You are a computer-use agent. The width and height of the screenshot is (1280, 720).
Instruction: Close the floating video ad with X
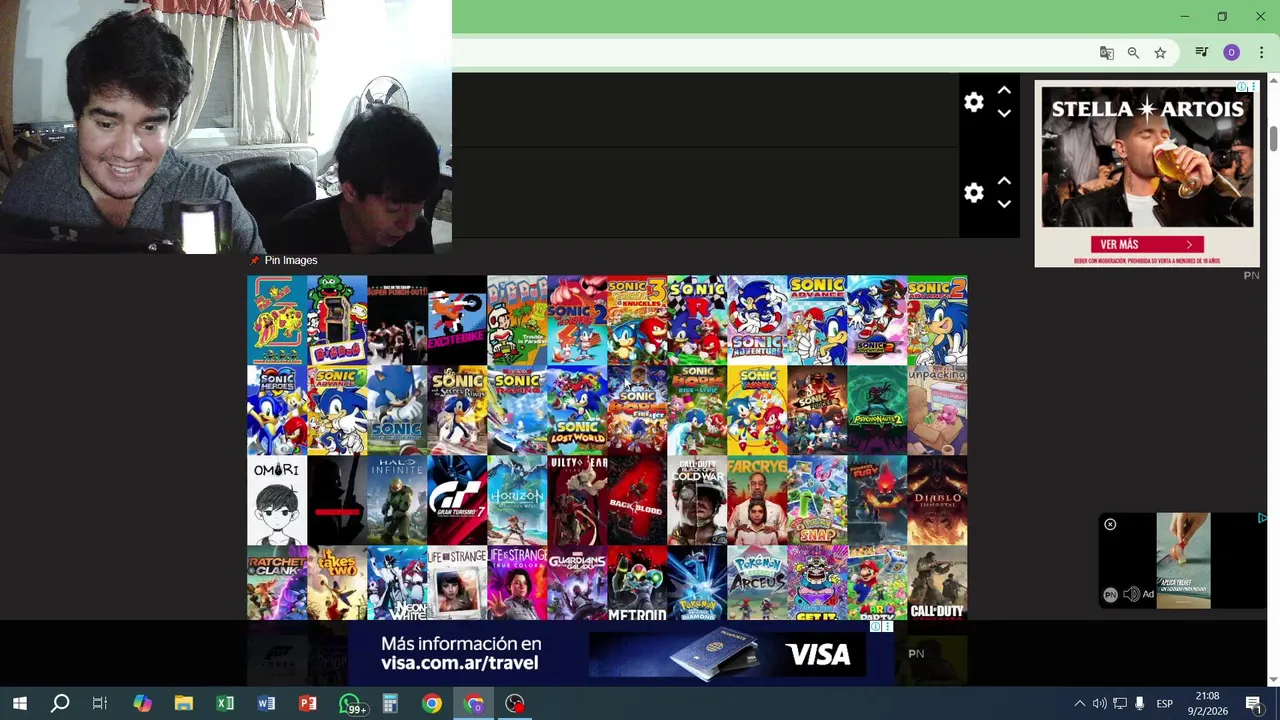coord(1110,524)
